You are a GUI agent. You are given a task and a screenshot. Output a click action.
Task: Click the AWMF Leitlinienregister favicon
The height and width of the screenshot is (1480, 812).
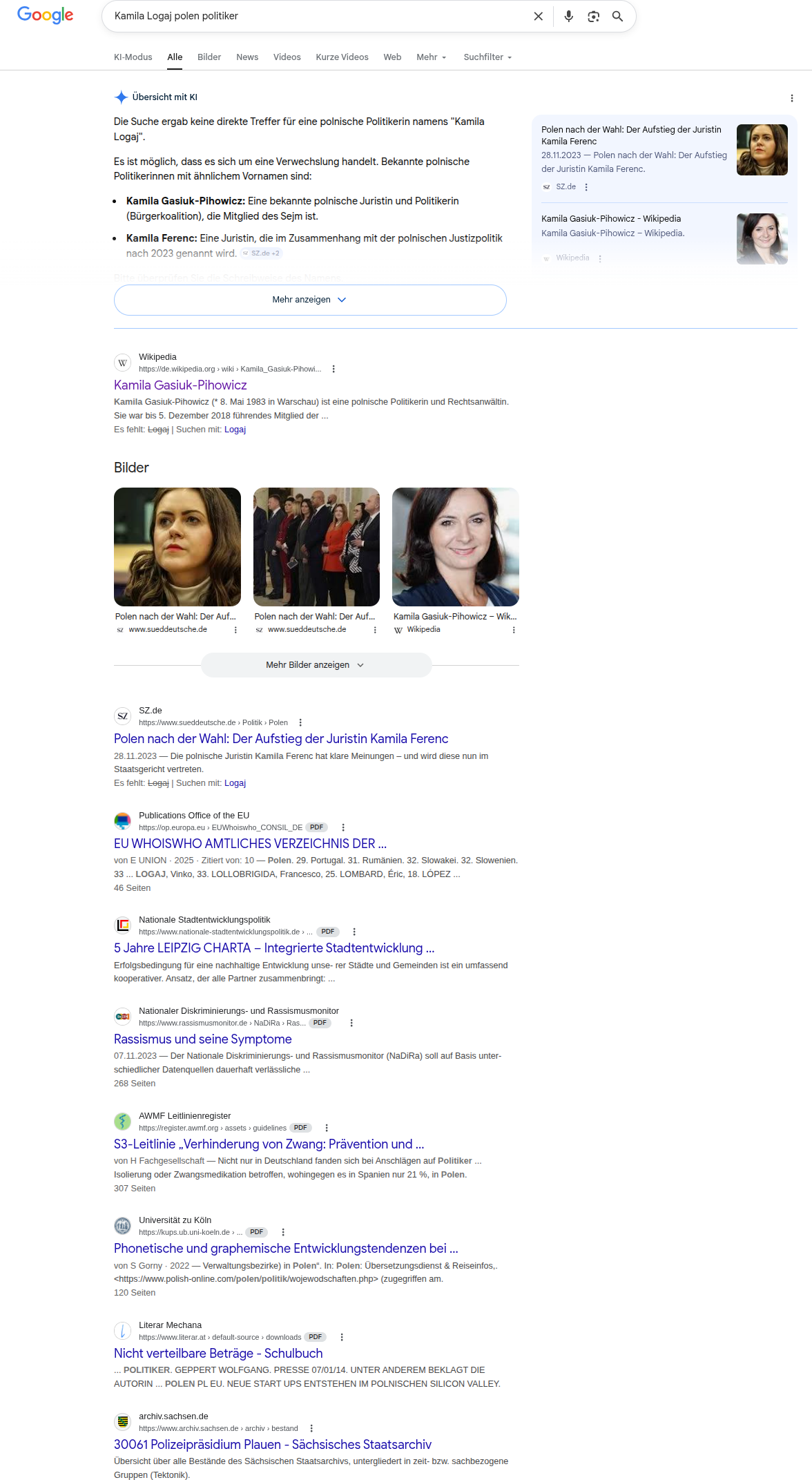(123, 1122)
